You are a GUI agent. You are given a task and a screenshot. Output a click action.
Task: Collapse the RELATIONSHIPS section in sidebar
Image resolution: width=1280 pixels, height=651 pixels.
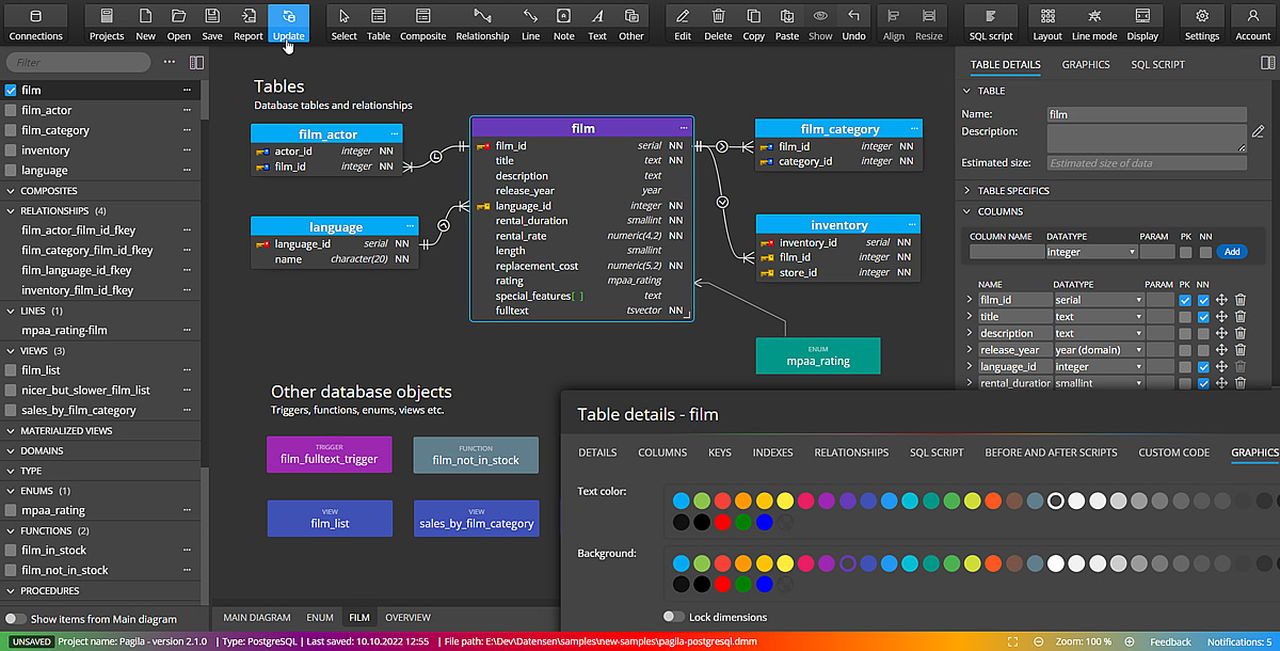(x=11, y=211)
